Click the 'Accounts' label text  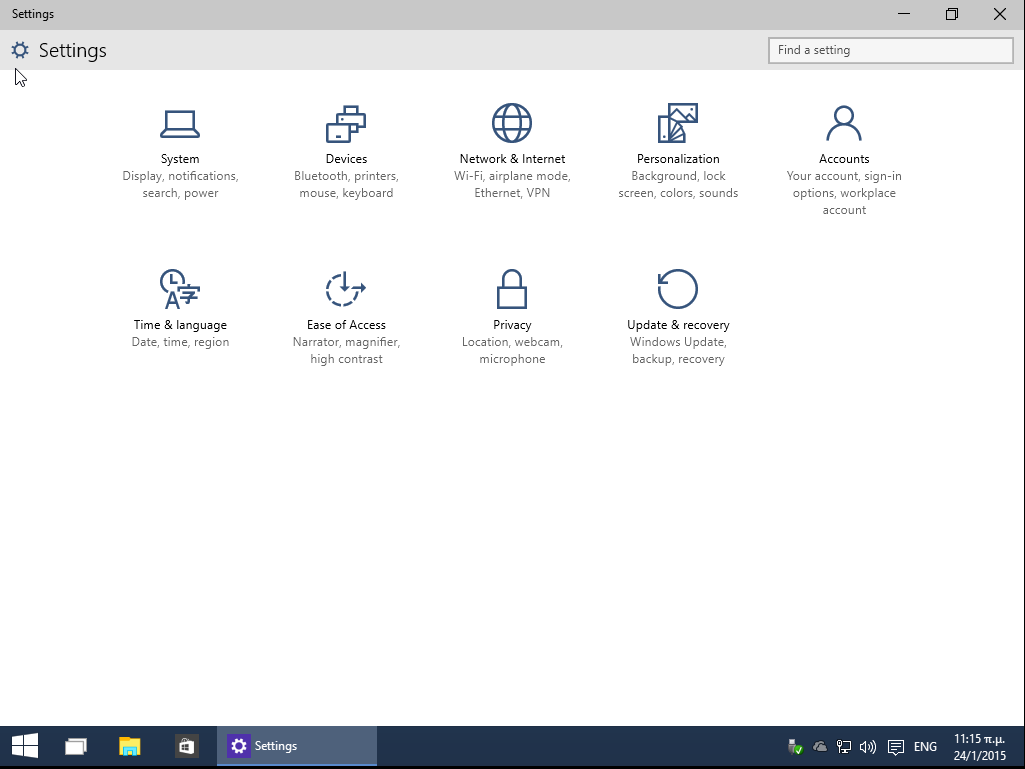[844, 159]
